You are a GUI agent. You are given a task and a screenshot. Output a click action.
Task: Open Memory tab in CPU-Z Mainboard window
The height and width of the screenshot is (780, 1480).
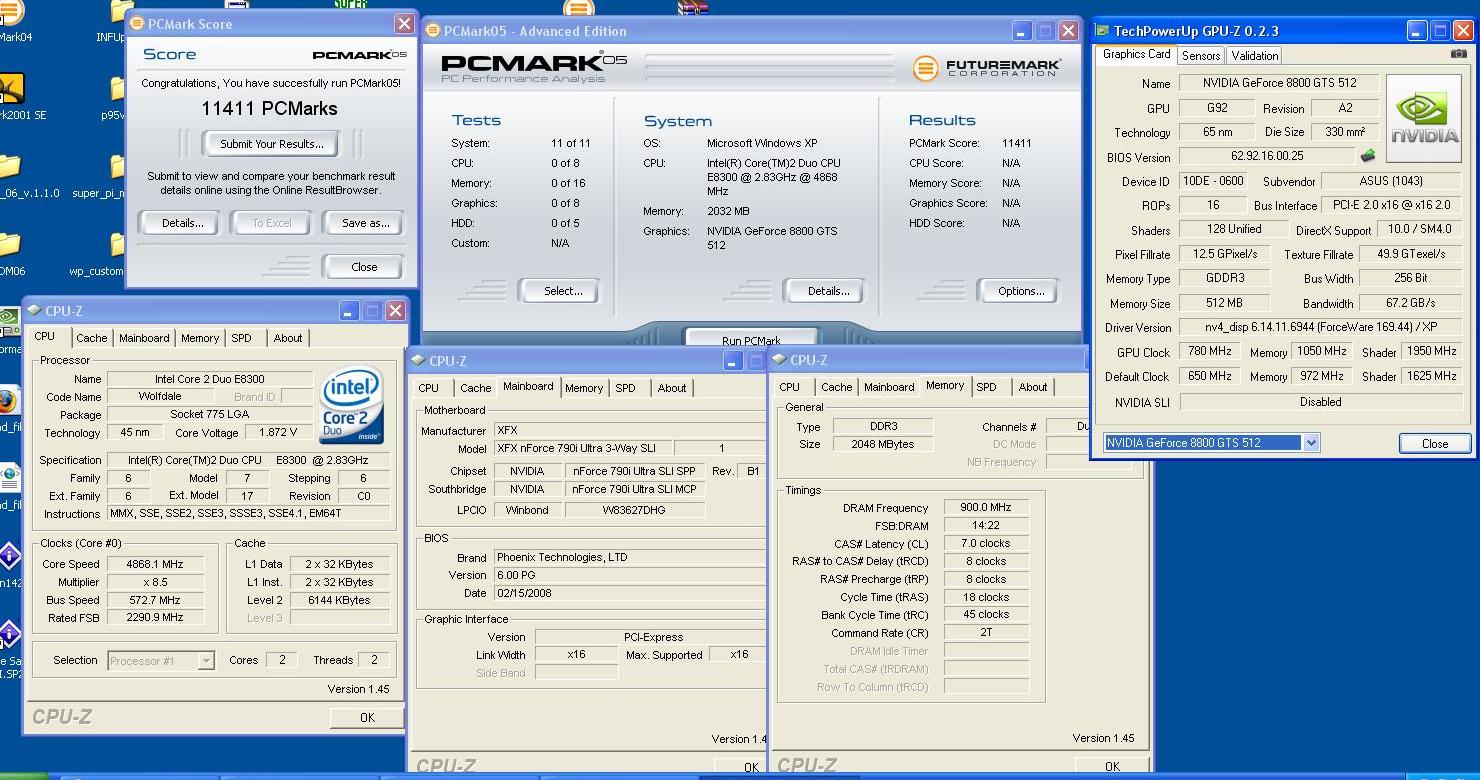click(x=584, y=388)
